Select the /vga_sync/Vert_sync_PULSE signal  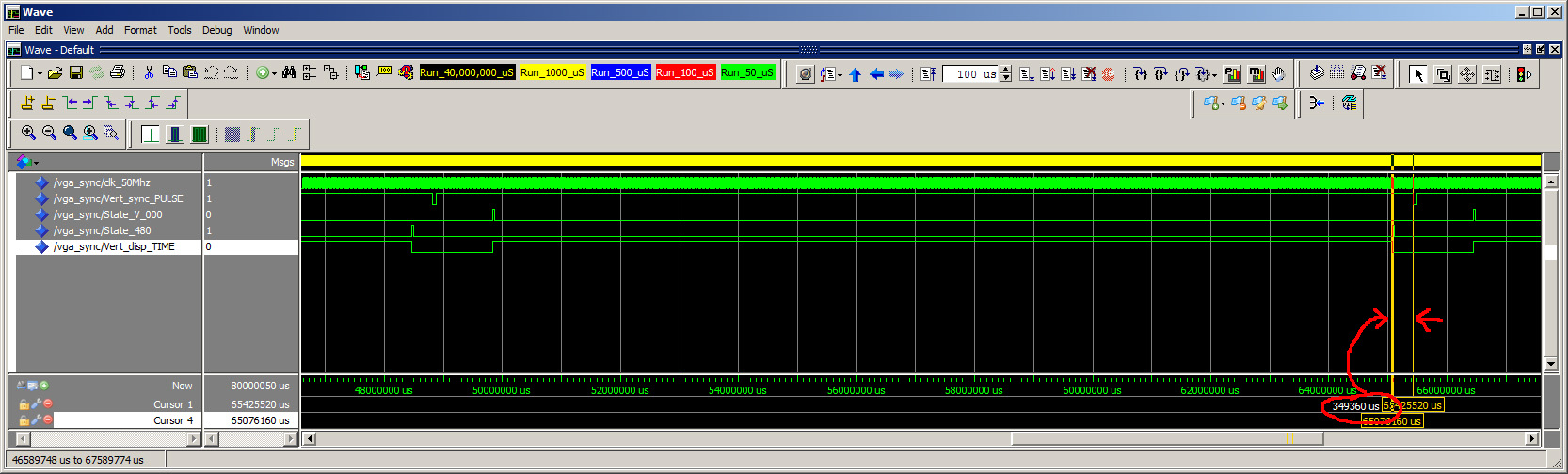(x=119, y=198)
